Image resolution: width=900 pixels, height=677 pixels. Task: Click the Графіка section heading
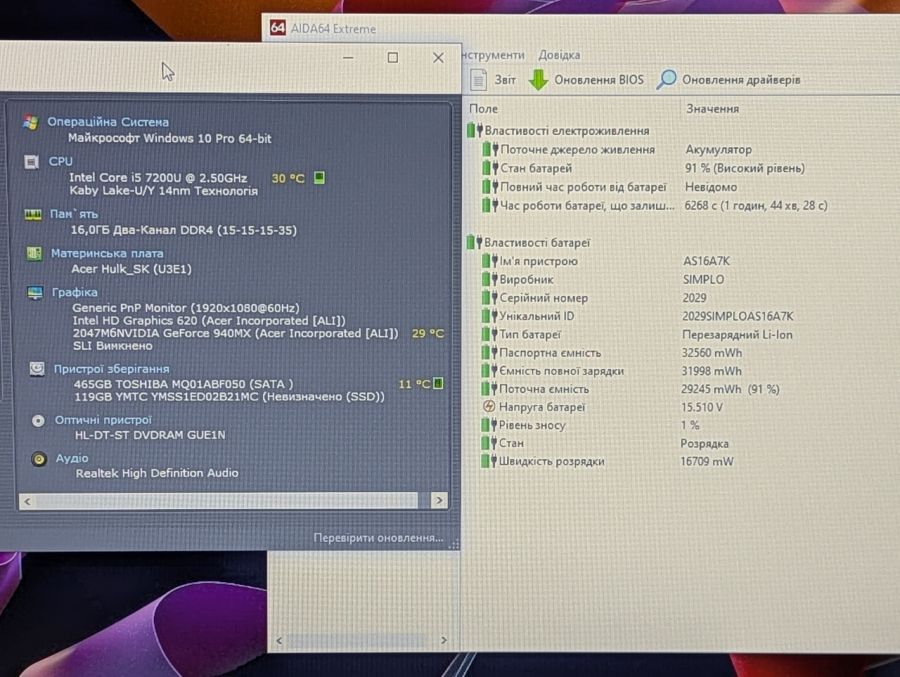75,292
